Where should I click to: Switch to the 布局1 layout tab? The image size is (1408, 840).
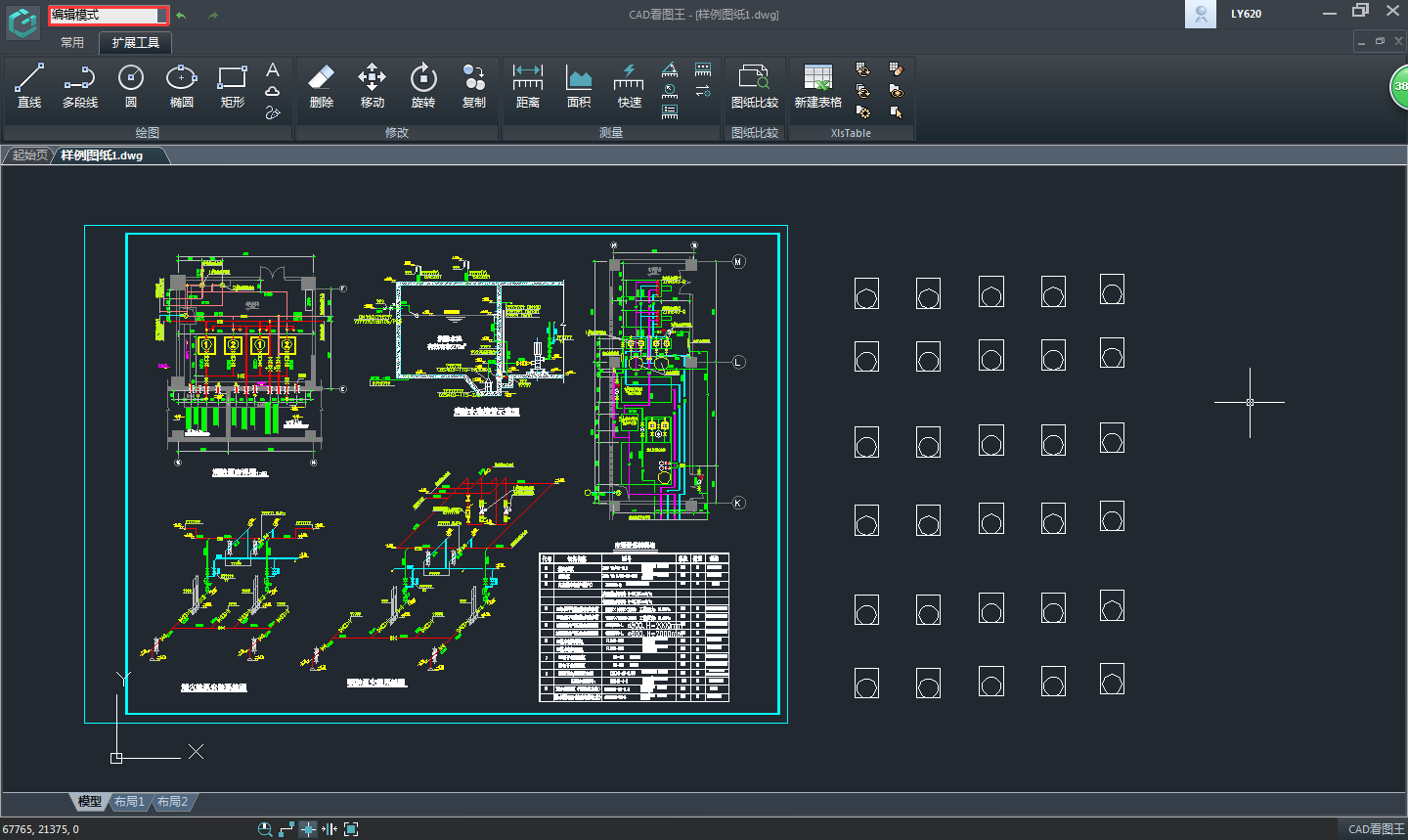tap(129, 802)
